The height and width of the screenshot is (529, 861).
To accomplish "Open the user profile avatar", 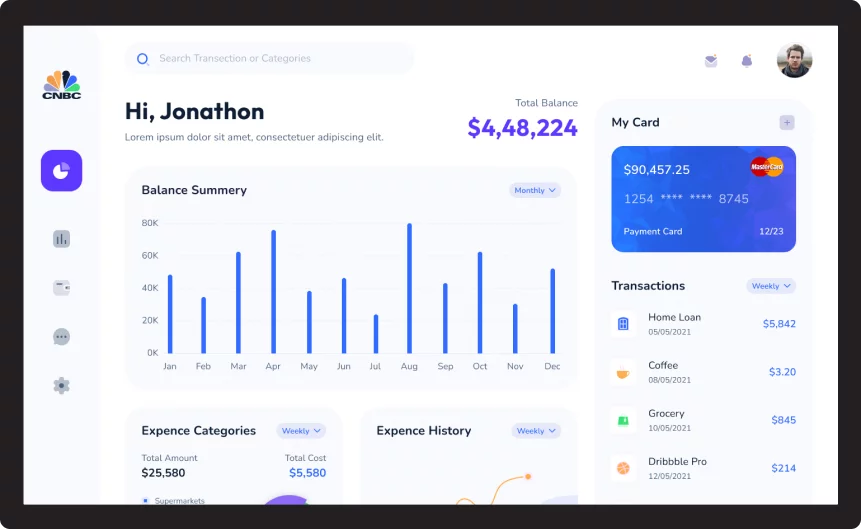I will 794,61.
